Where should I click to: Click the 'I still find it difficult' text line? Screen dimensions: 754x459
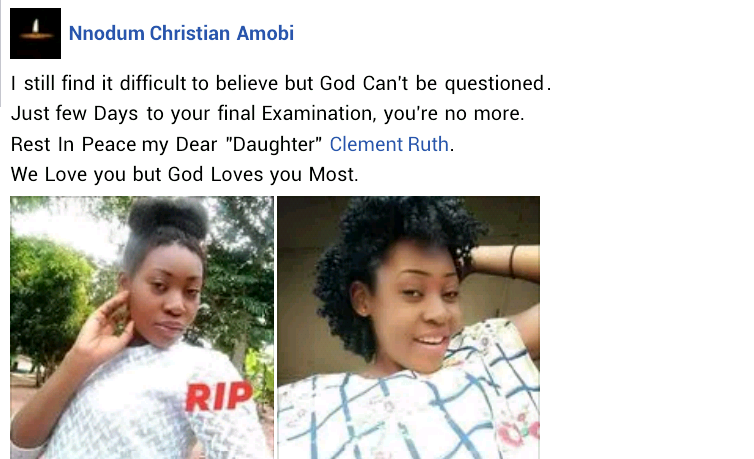coord(281,83)
